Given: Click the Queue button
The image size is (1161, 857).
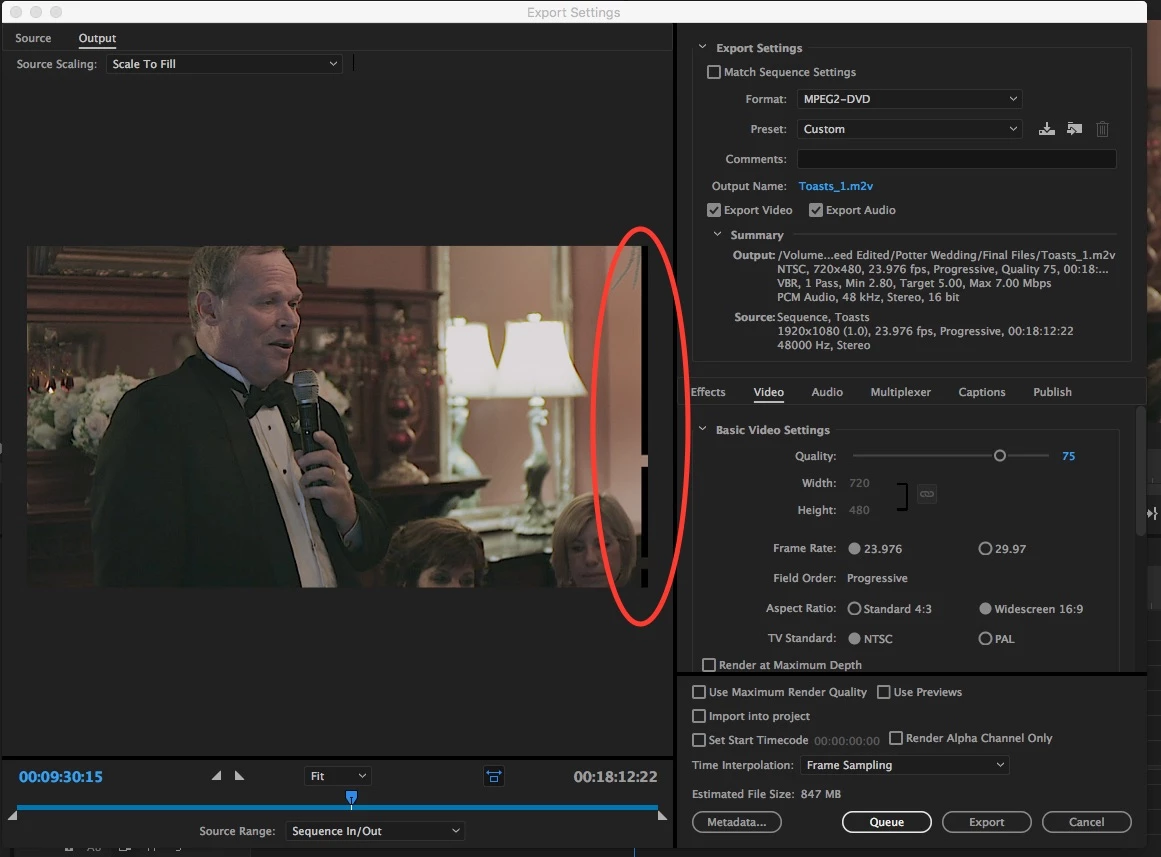Looking at the screenshot, I should pos(887,822).
